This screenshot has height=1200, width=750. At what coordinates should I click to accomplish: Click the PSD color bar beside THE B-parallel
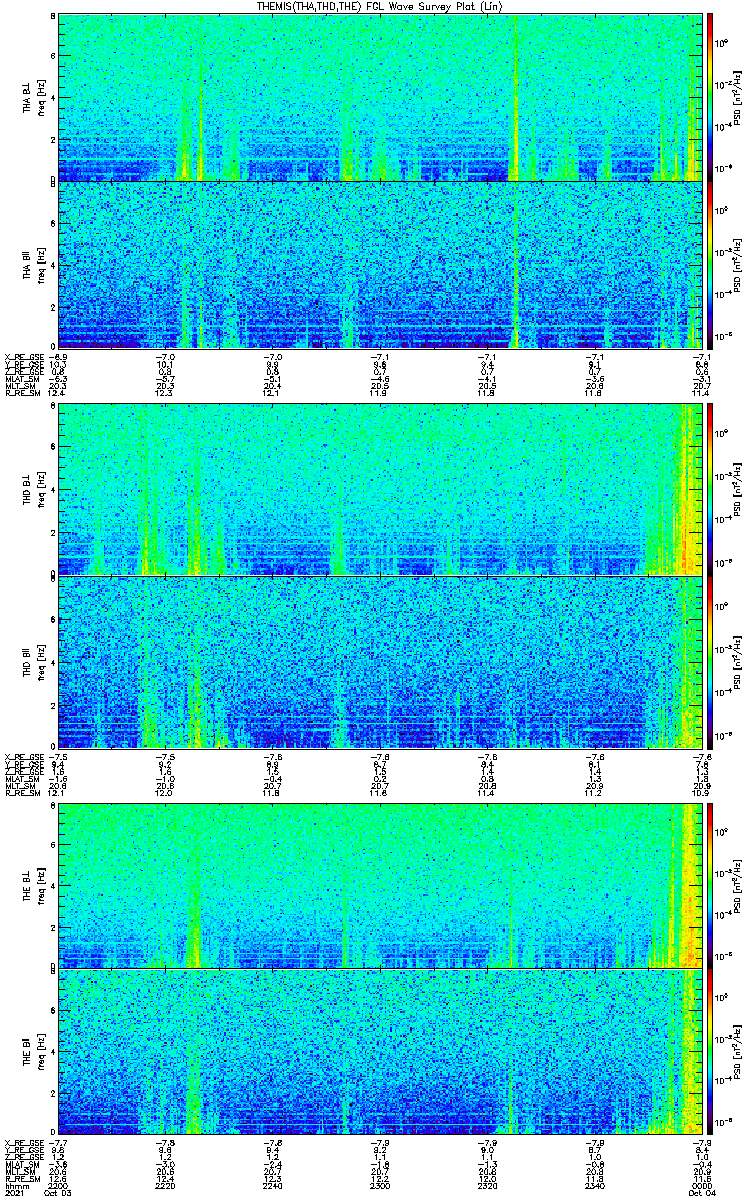pos(710,1052)
